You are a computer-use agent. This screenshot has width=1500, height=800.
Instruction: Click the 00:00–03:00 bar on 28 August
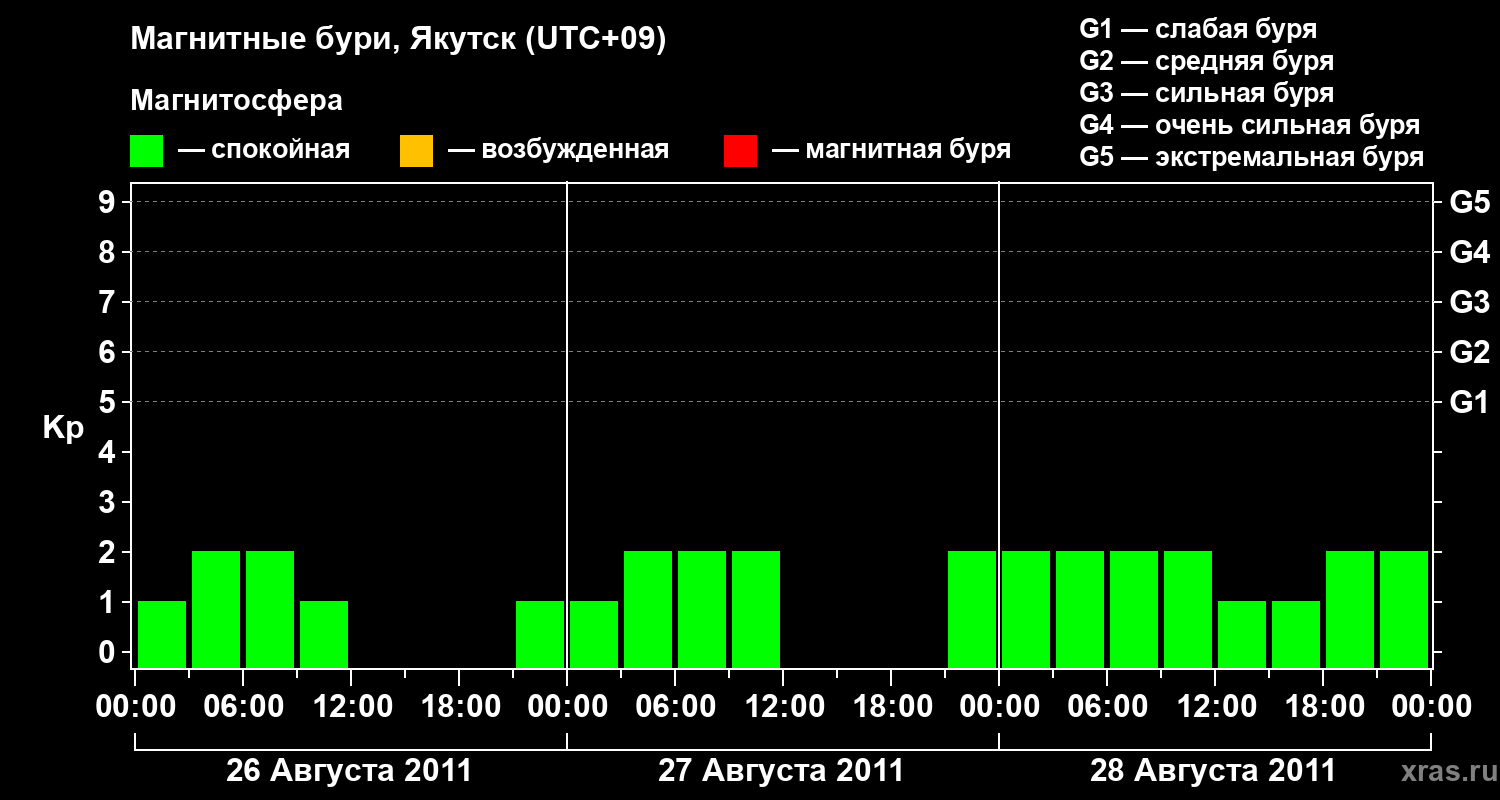1026,609
